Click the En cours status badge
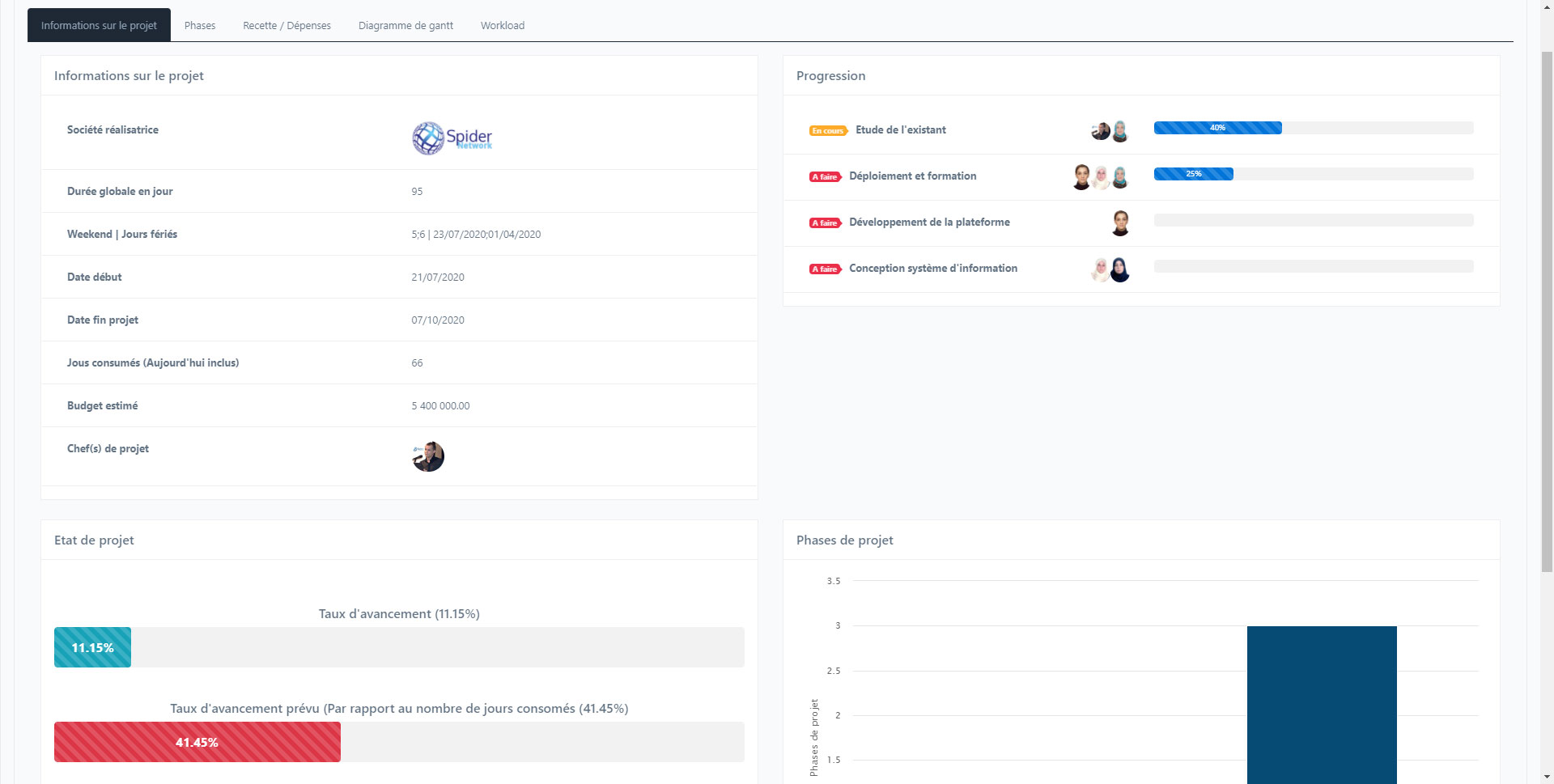Image resolution: width=1554 pixels, height=784 pixels. [x=828, y=130]
